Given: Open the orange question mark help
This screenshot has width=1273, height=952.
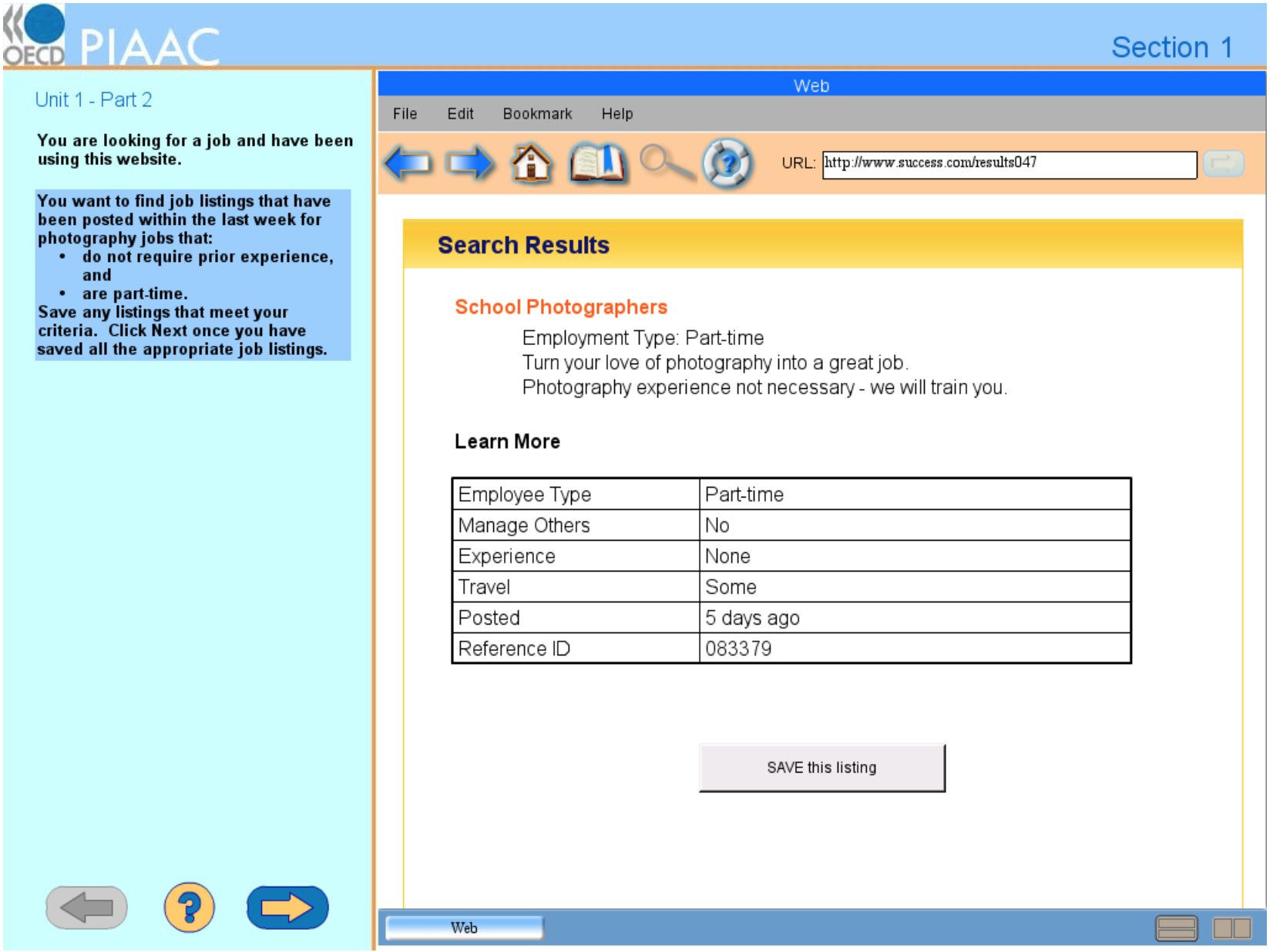Looking at the screenshot, I should pos(189,907).
